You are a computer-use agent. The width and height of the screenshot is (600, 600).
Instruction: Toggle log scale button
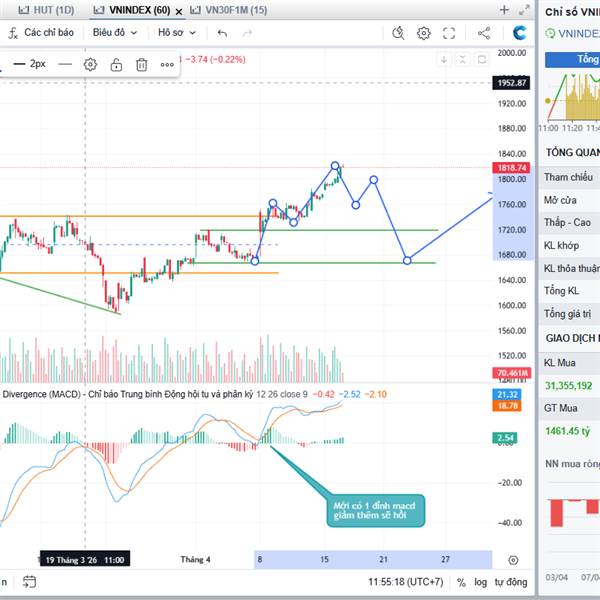click(481, 582)
